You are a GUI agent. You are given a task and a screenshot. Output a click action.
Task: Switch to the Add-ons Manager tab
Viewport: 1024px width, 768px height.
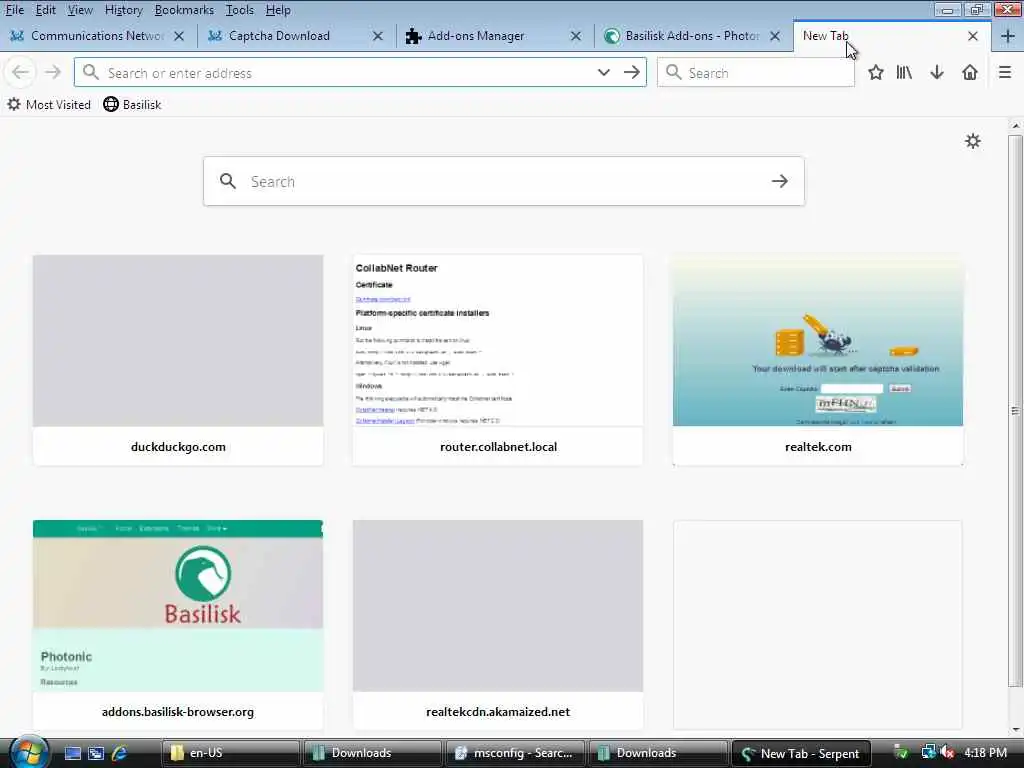point(476,36)
